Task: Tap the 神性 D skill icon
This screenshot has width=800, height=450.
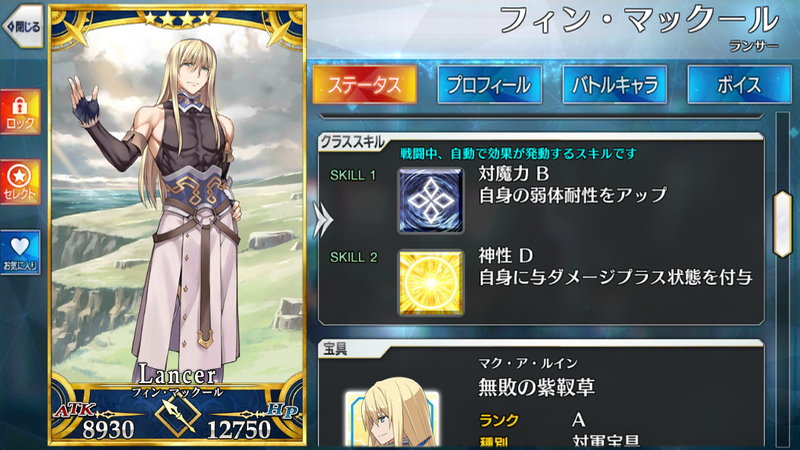Action: [x=431, y=282]
